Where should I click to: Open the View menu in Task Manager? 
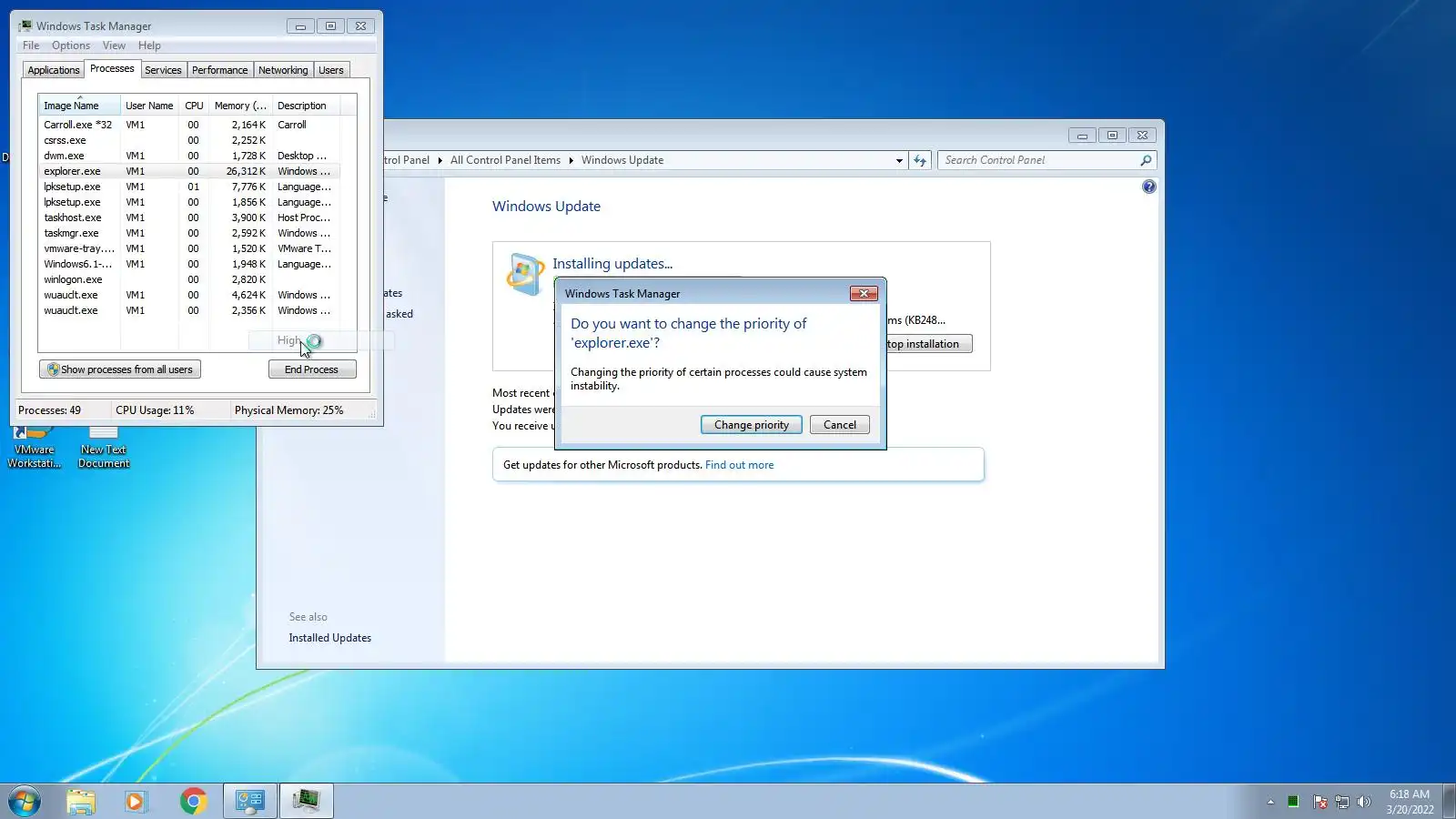(114, 45)
